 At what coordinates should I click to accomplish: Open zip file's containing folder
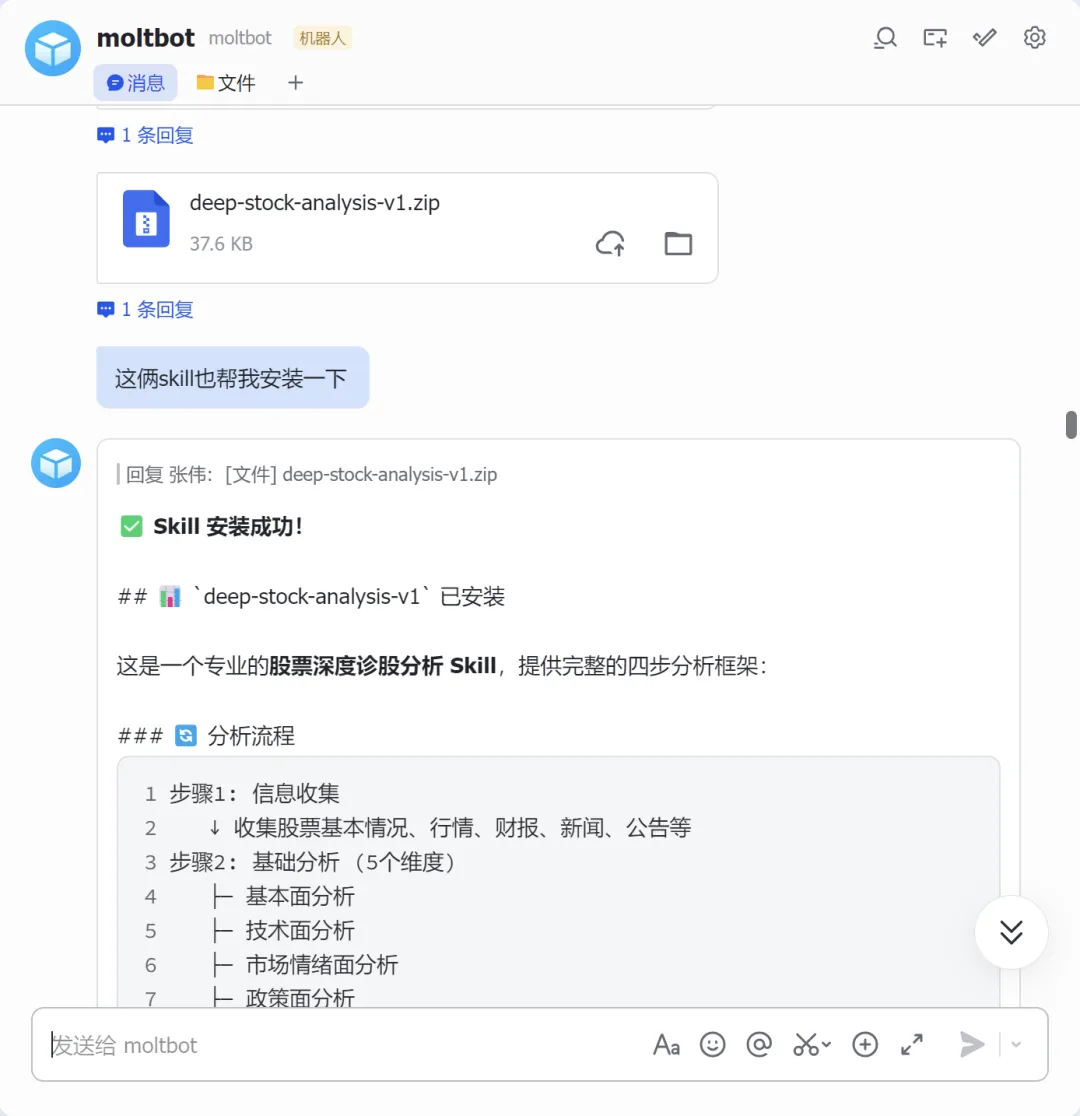coord(678,243)
